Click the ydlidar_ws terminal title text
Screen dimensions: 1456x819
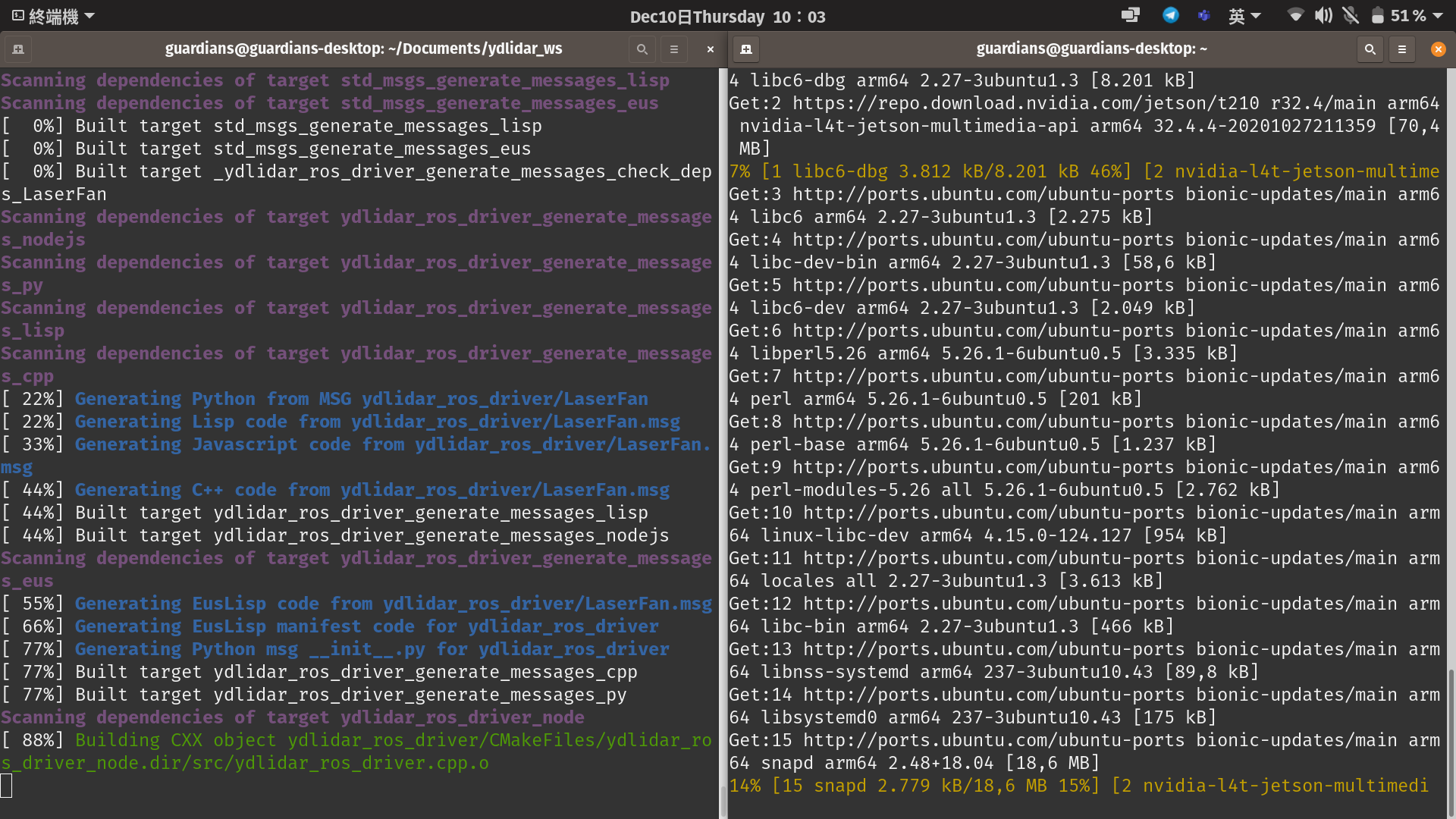point(363,49)
